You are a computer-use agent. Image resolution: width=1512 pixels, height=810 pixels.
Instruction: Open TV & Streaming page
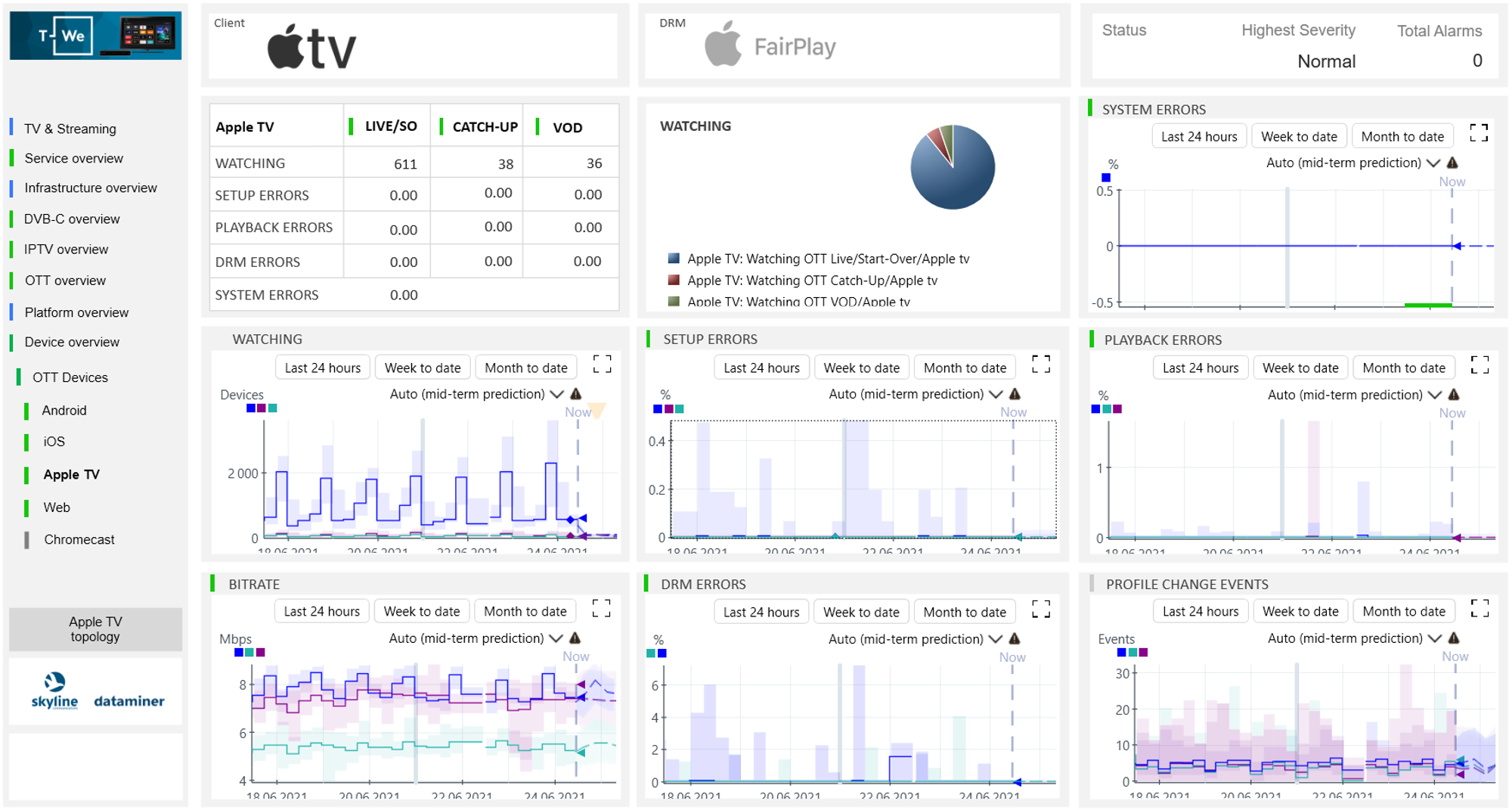pos(70,129)
